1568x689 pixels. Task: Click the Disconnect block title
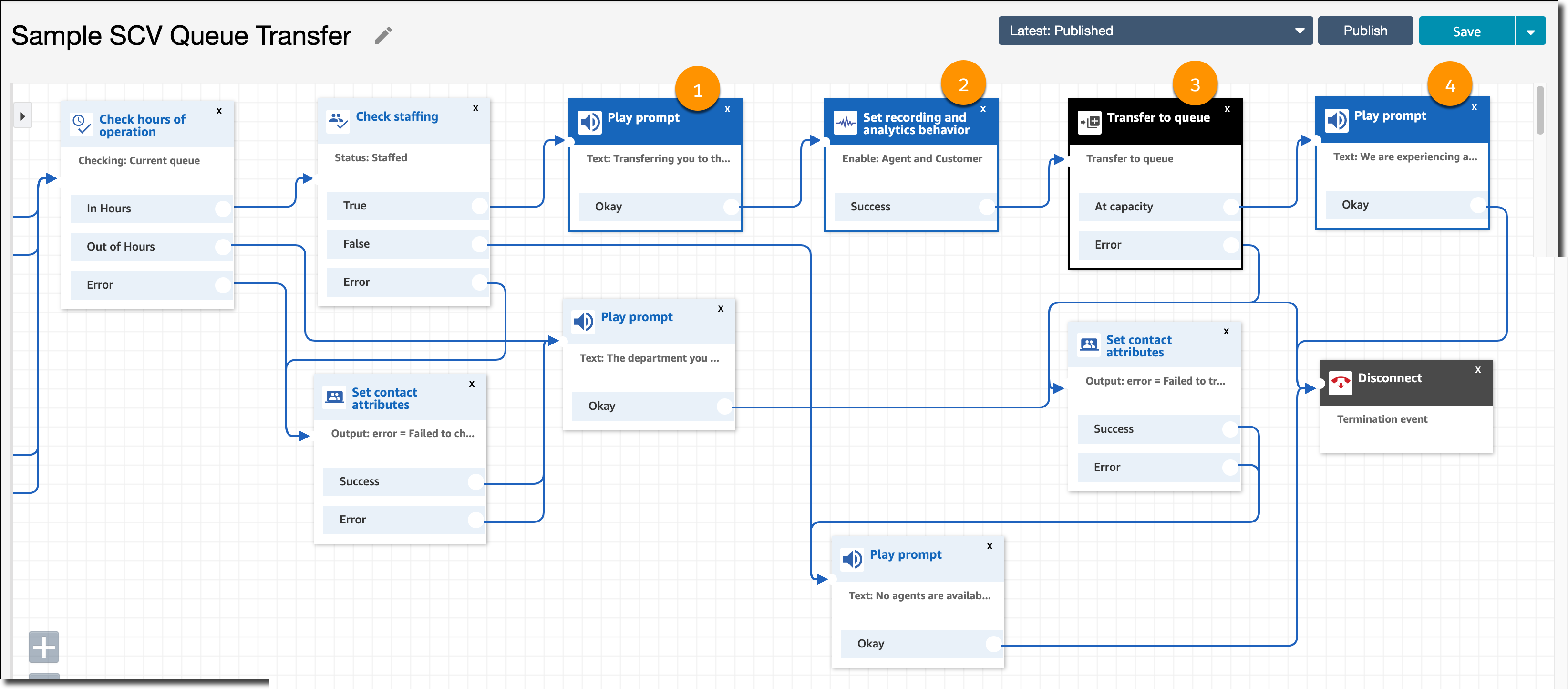(1390, 378)
